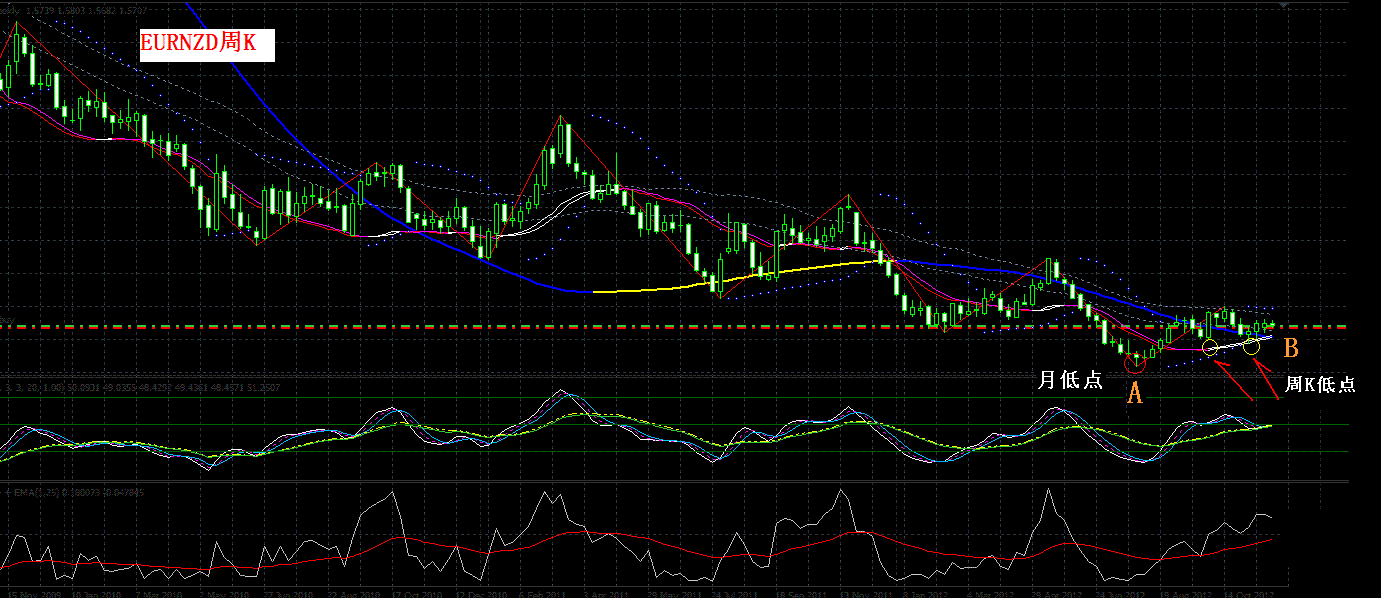This screenshot has width=1381, height=598.
Task: Select the 周K低点 text label
Action: pos(1320,383)
